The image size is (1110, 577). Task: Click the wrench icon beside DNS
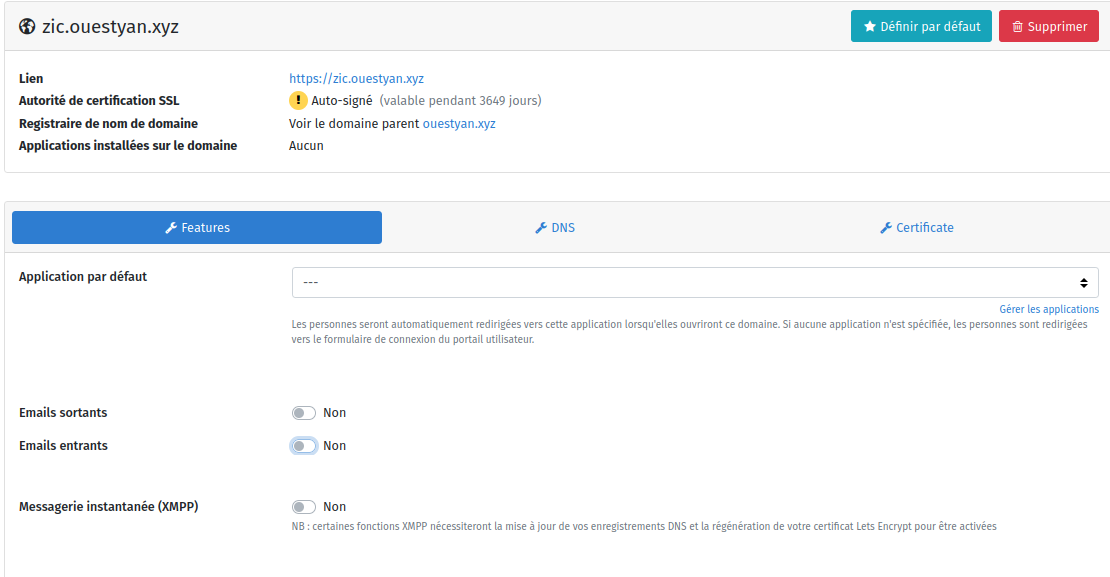[x=541, y=228]
